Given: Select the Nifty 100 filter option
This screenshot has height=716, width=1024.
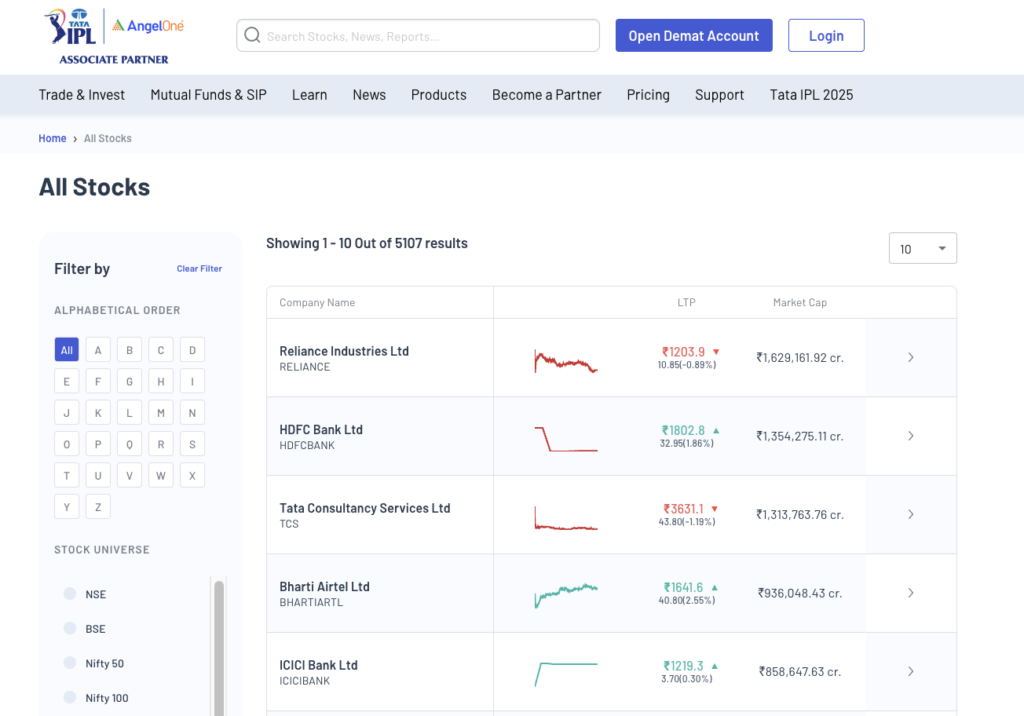Looking at the screenshot, I should [70, 697].
